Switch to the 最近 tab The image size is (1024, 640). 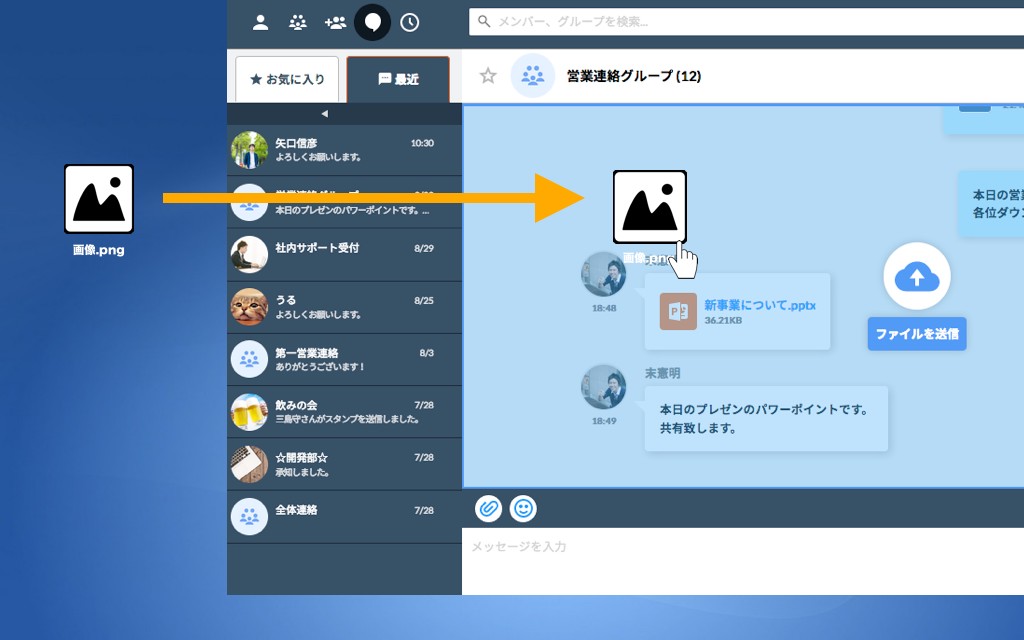(x=398, y=79)
